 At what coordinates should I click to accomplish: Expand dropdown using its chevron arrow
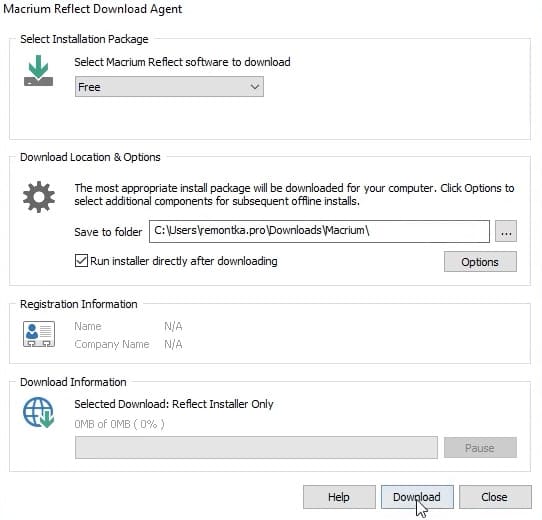point(255,87)
